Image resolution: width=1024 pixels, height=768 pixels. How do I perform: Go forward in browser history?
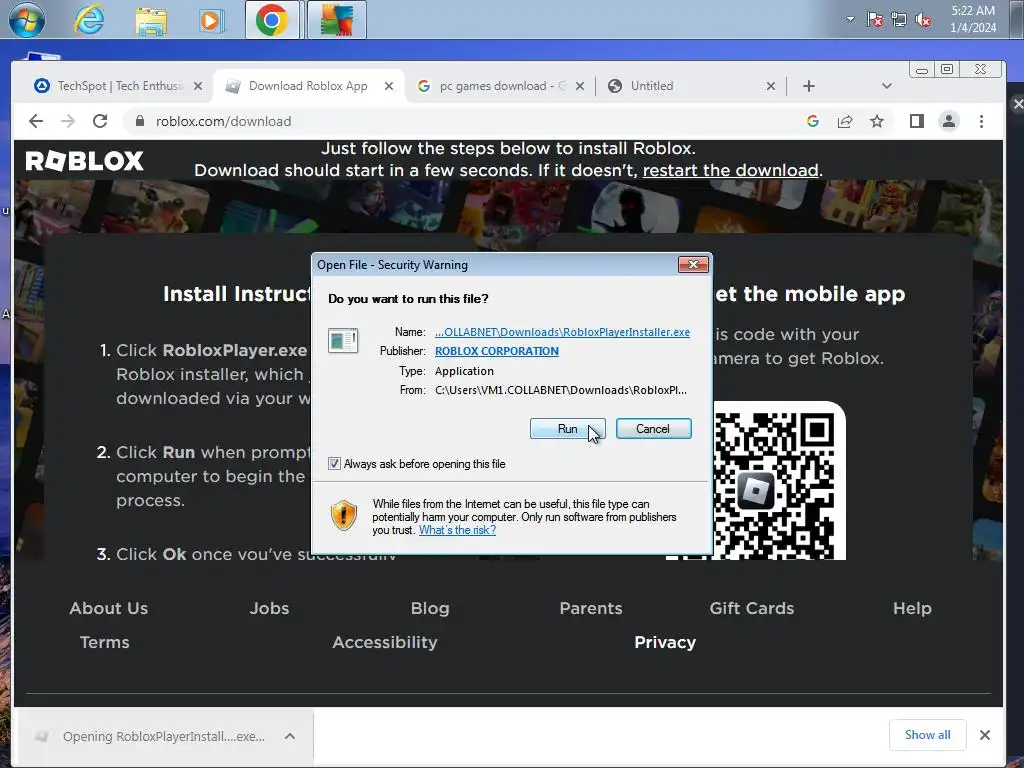(x=68, y=121)
